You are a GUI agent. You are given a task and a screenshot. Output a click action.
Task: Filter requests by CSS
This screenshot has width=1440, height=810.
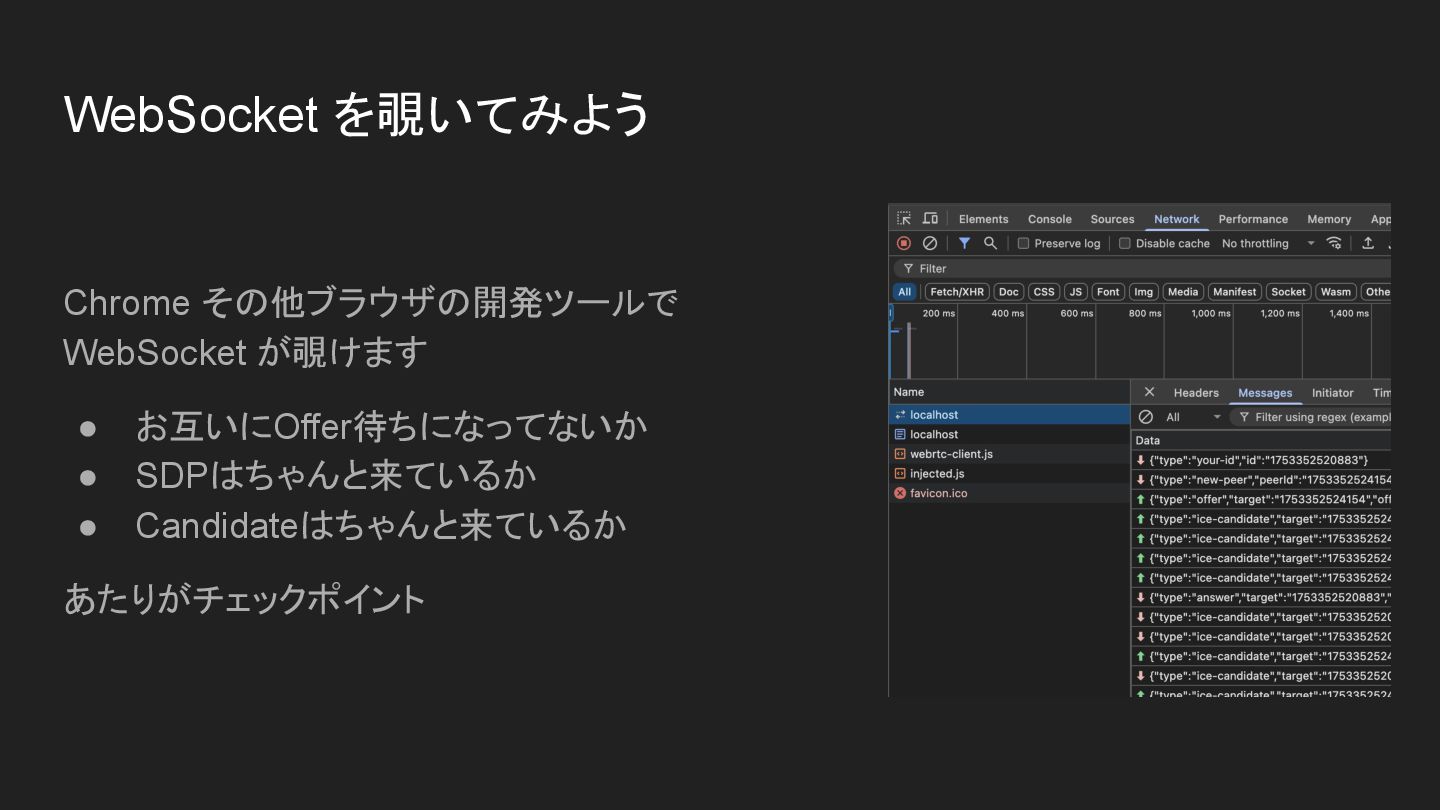pos(1044,292)
